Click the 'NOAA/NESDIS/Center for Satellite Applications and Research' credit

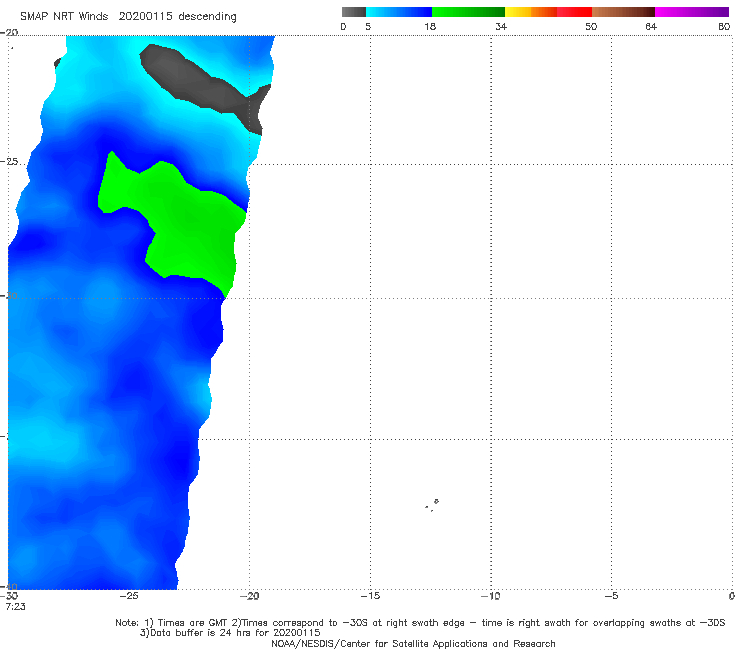(x=413, y=643)
